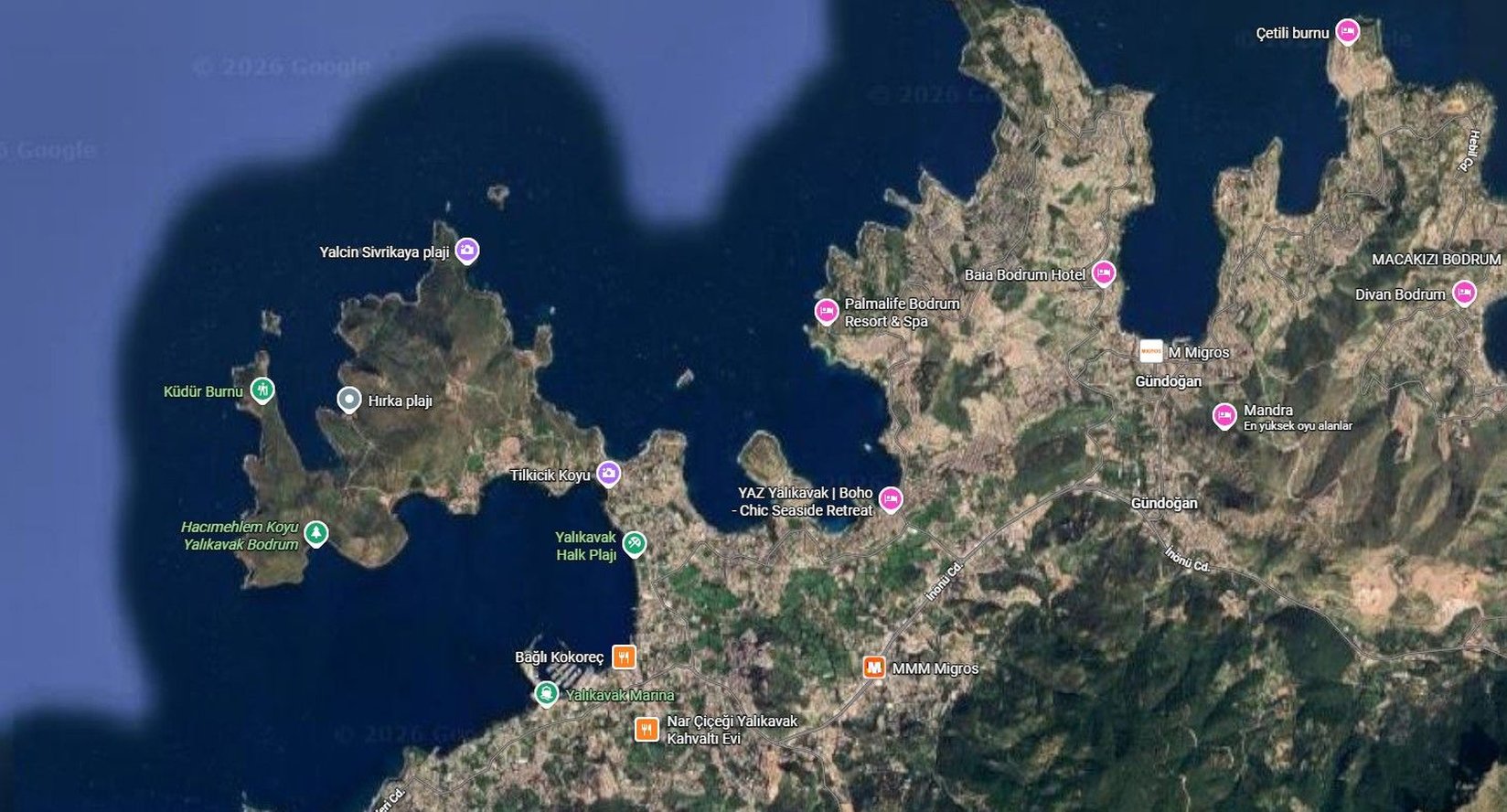Select the Yalıkavak Marina marker icon
This screenshot has height=812, width=1507.
pos(546,694)
